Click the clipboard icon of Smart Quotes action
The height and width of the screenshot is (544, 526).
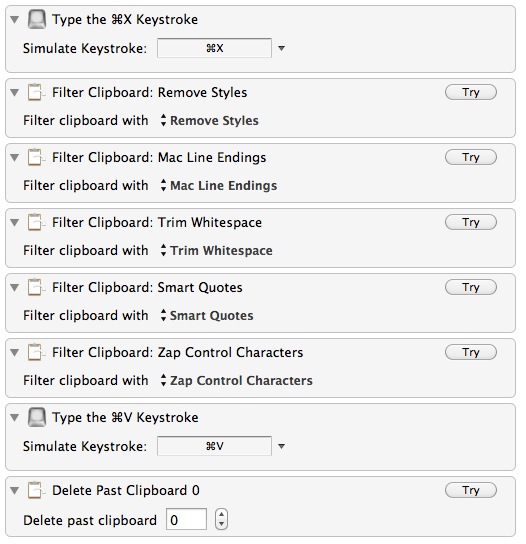tap(36, 287)
